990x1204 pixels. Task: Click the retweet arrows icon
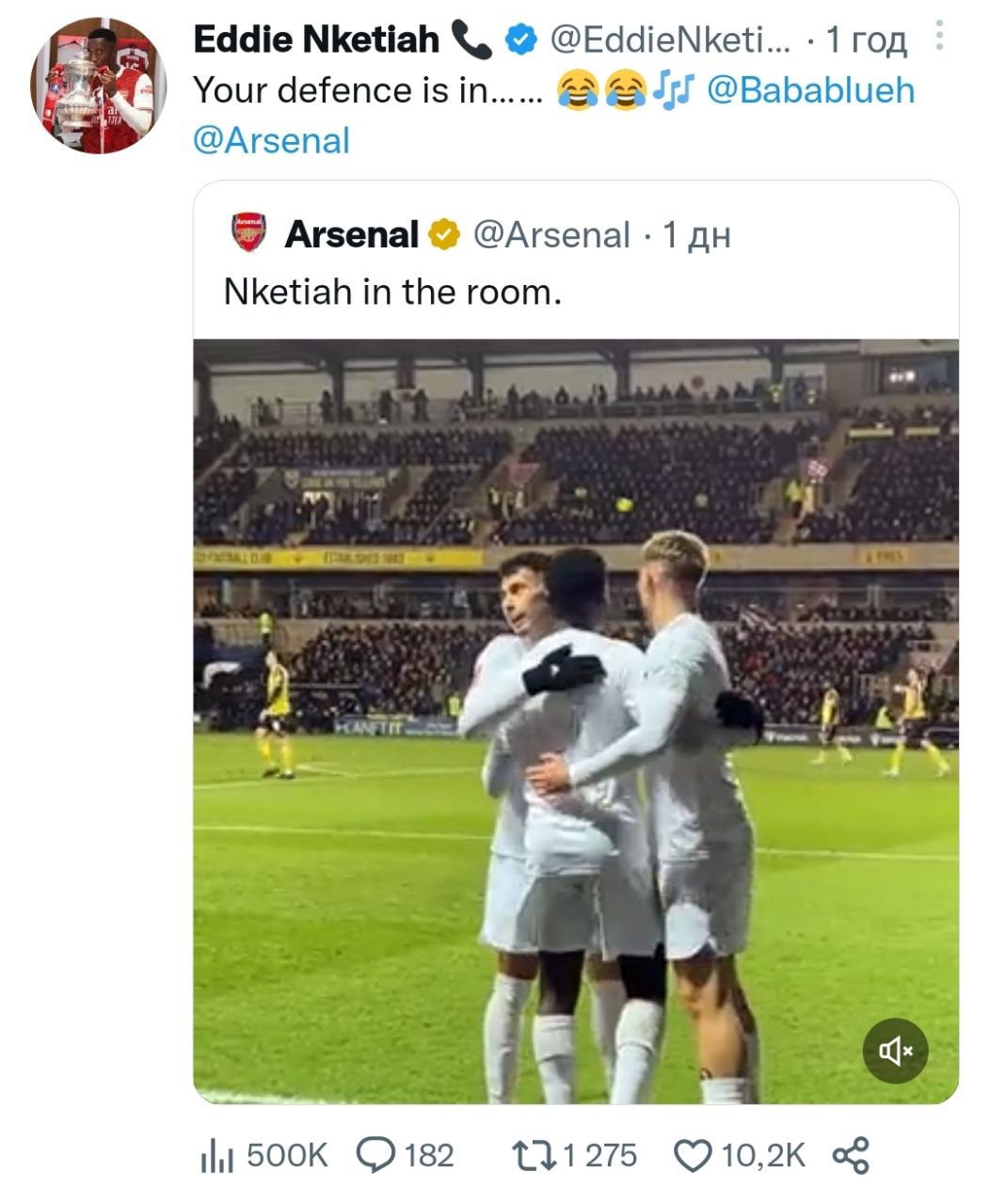[533, 1155]
